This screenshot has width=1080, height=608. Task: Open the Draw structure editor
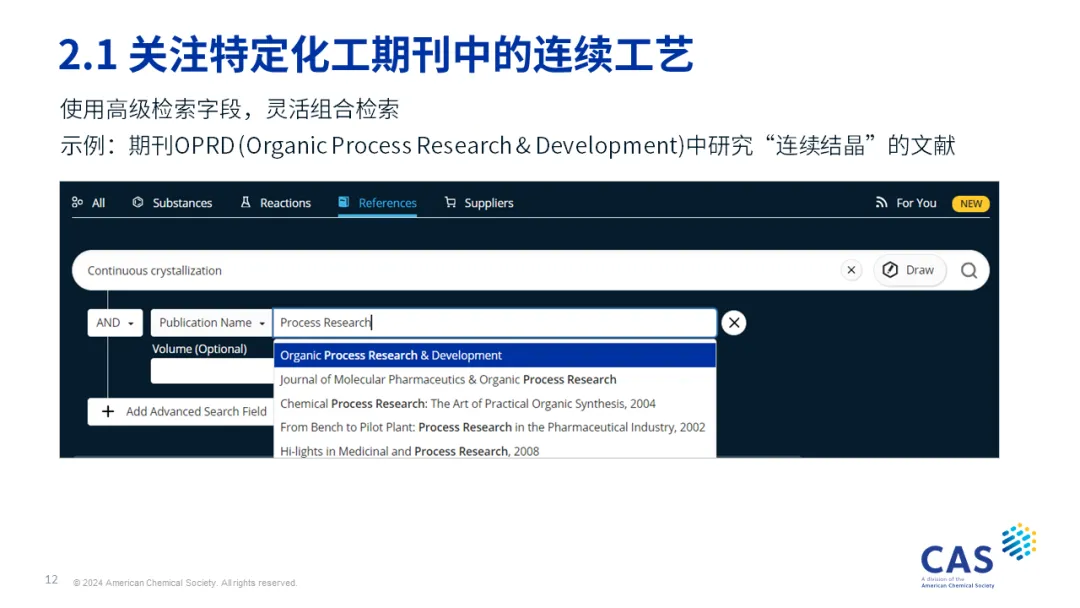point(909,270)
